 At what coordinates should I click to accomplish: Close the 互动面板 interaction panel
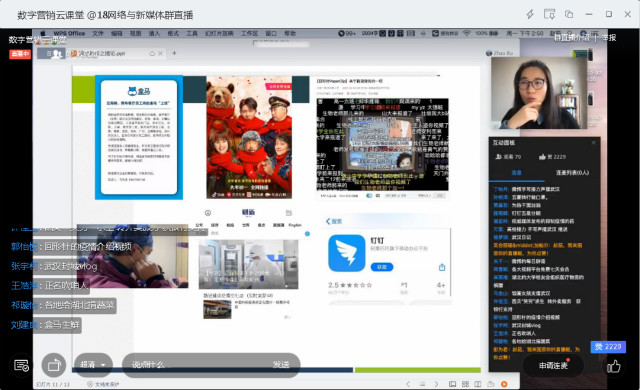click(x=593, y=142)
